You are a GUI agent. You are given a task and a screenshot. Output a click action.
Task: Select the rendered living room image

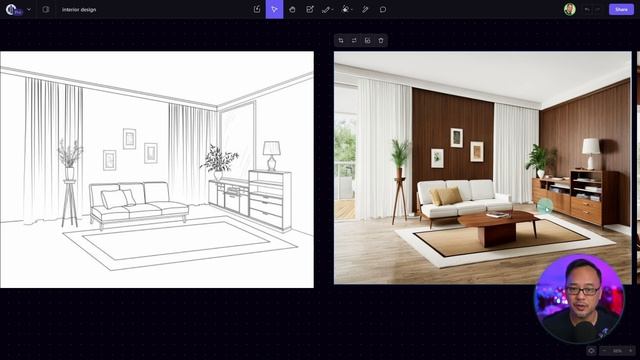[482, 167]
